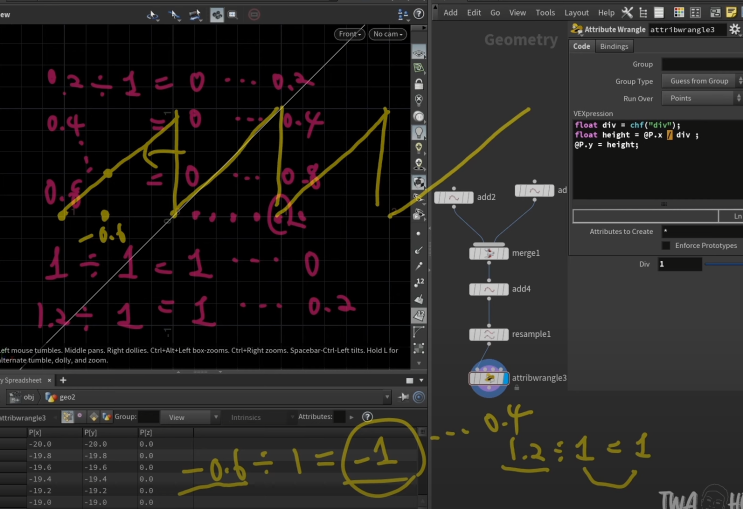Image resolution: width=743 pixels, height=509 pixels.
Task: Open the Edit menu
Action: (474, 13)
